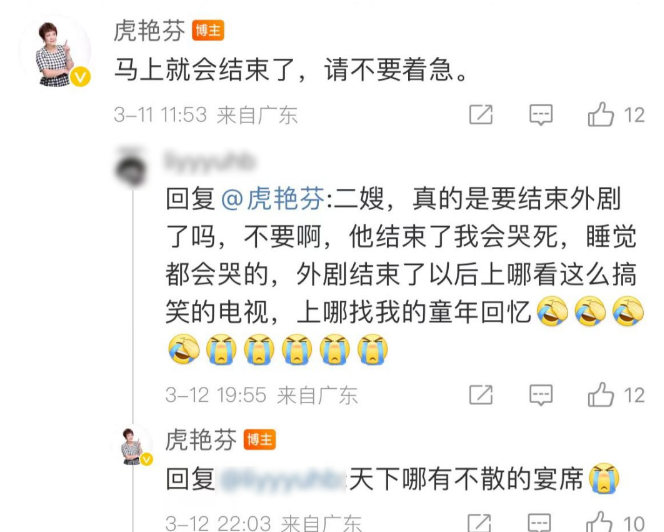Open comment text 马上就会结束了，请不要着急
The image size is (664, 532).
[x=291, y=69]
